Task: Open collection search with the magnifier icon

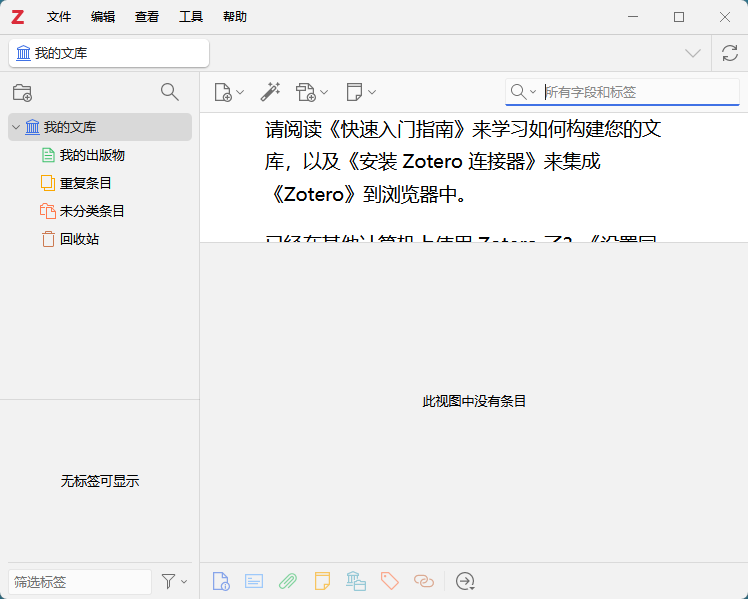Action: coord(169,92)
